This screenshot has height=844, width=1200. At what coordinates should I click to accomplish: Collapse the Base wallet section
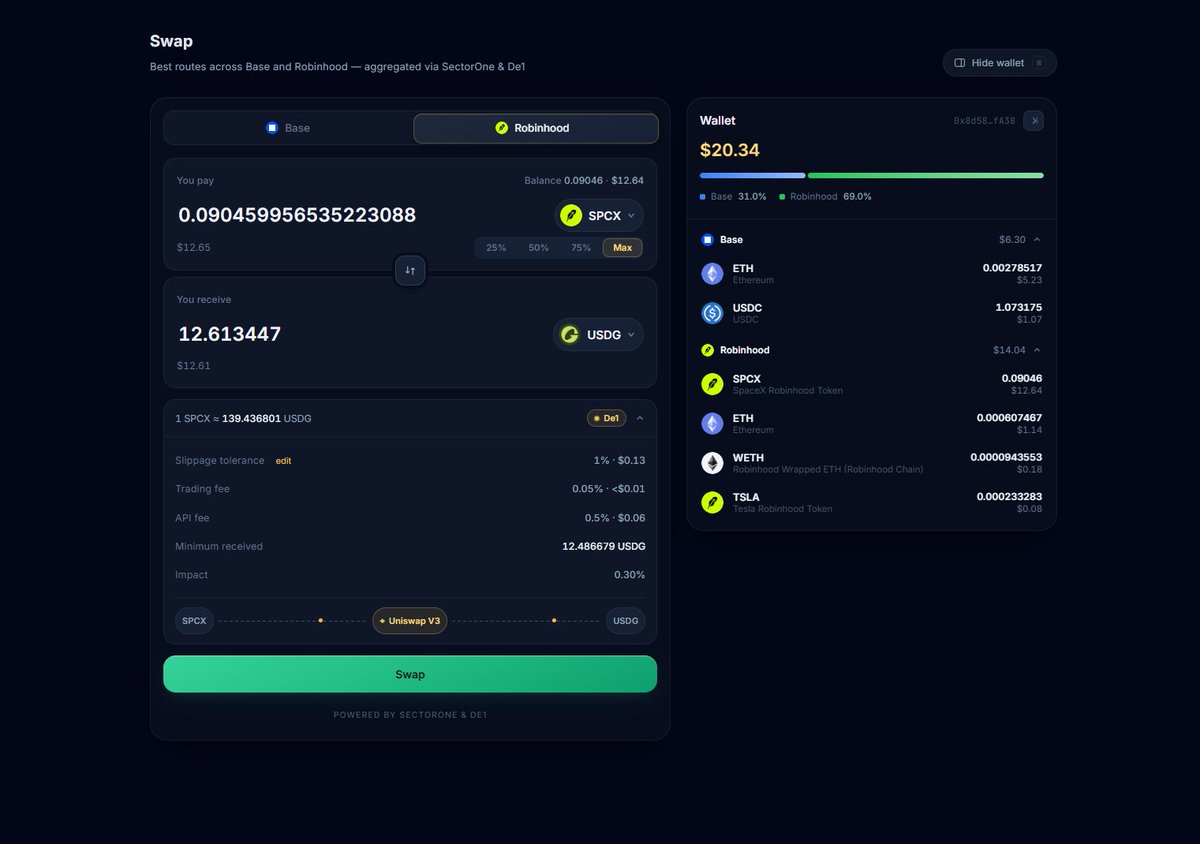pyautogui.click(x=1037, y=240)
